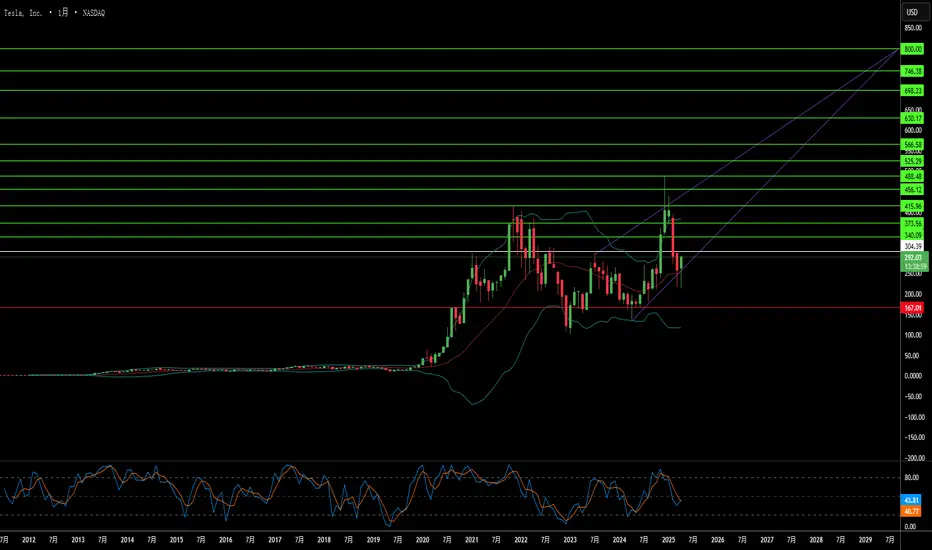
Task: Select the 800.00 price level label
Action: (x=912, y=49)
